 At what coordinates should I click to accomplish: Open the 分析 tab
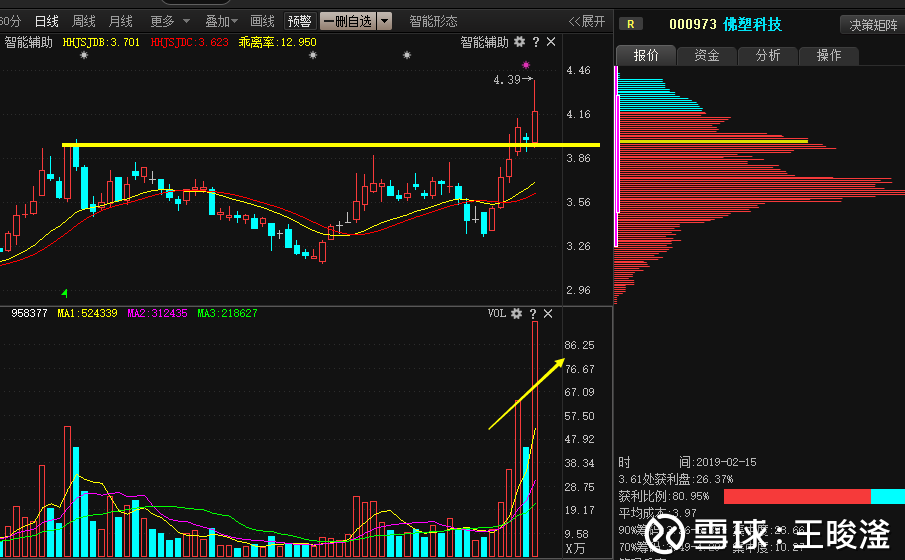[x=768, y=55]
